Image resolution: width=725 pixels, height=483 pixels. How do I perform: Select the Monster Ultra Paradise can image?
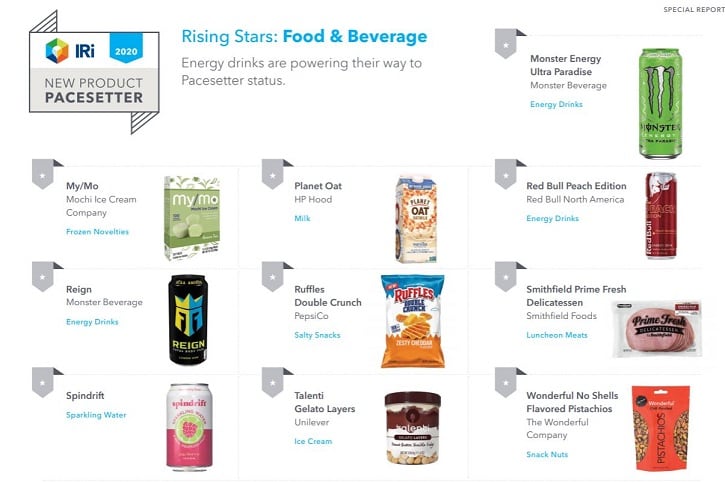click(660, 104)
